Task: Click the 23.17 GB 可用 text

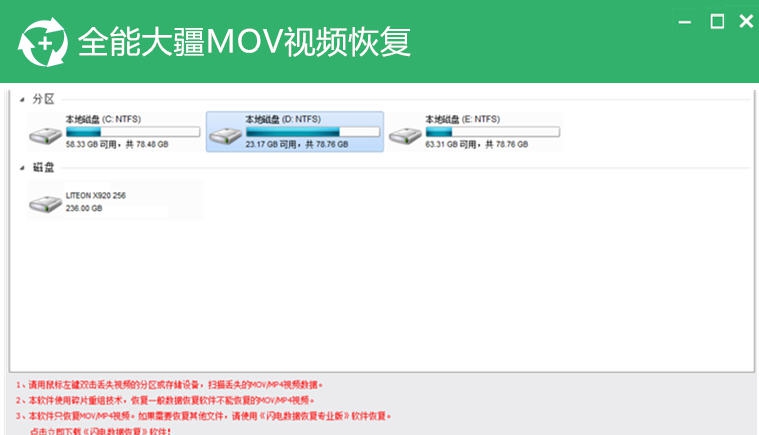Action: [271, 144]
